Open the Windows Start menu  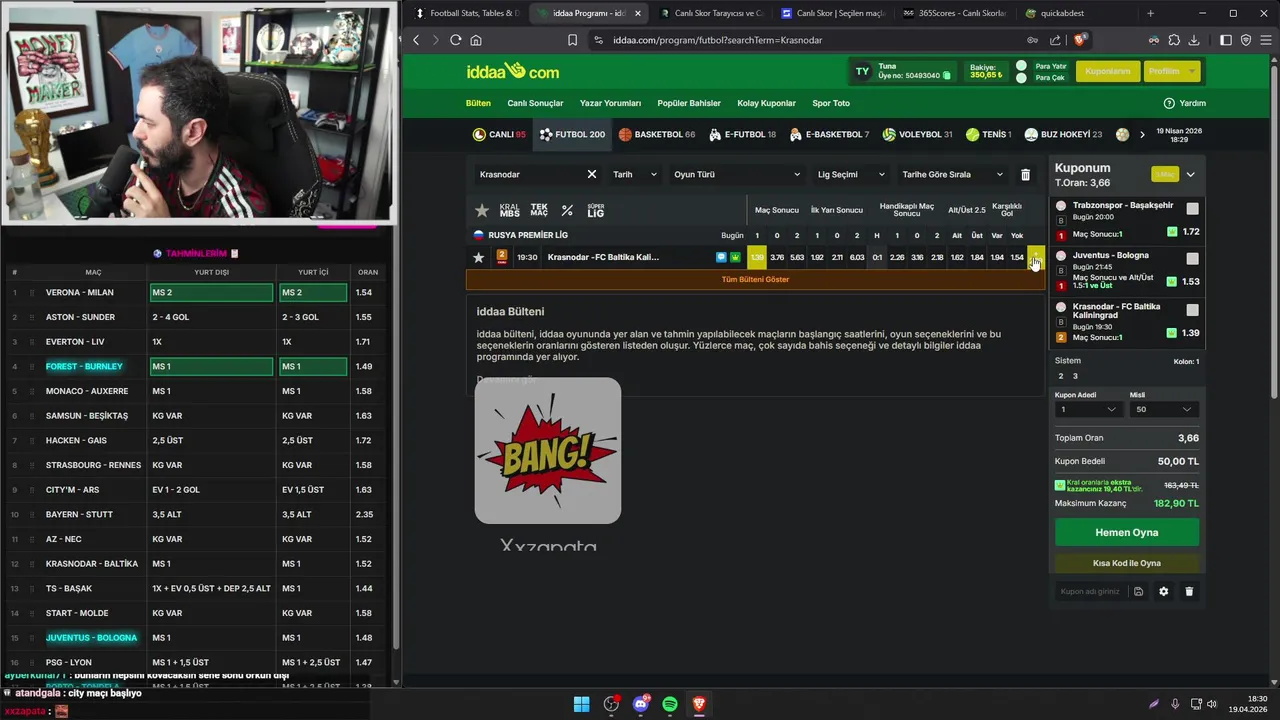coord(581,704)
